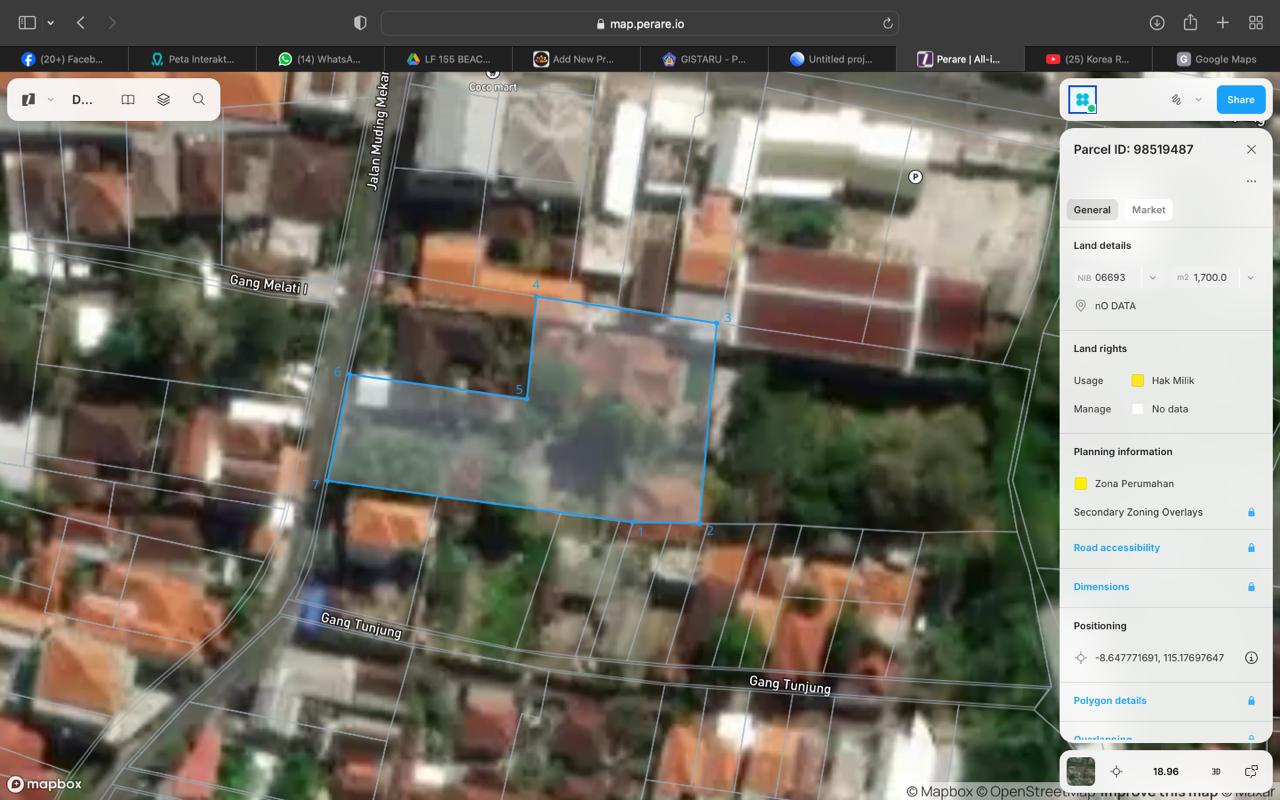Click the locate-me crosshair in bottom bar
The height and width of the screenshot is (800, 1280).
1117,772
